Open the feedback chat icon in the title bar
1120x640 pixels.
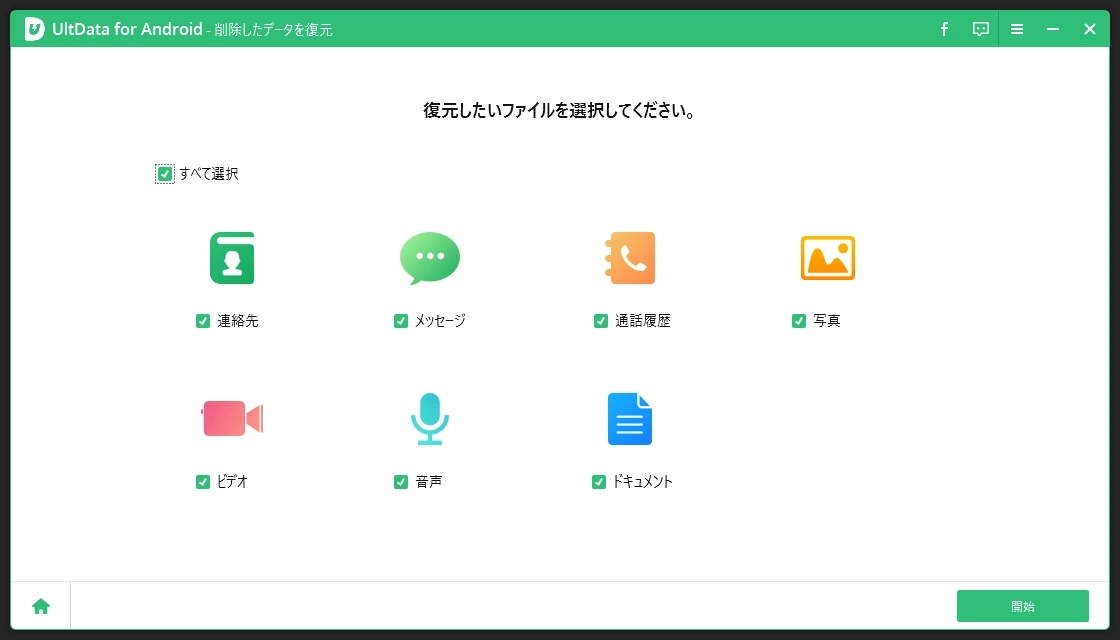pos(980,29)
